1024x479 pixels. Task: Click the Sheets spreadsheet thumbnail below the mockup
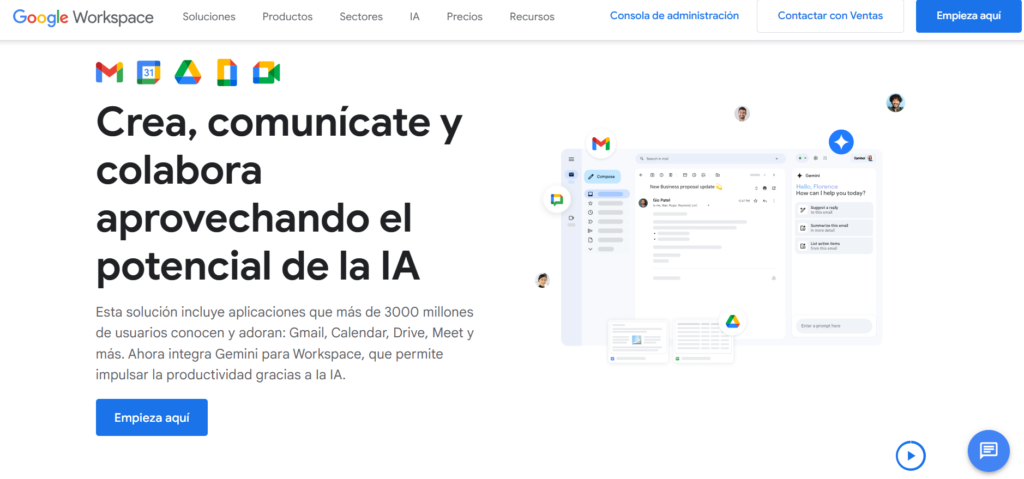[703, 341]
